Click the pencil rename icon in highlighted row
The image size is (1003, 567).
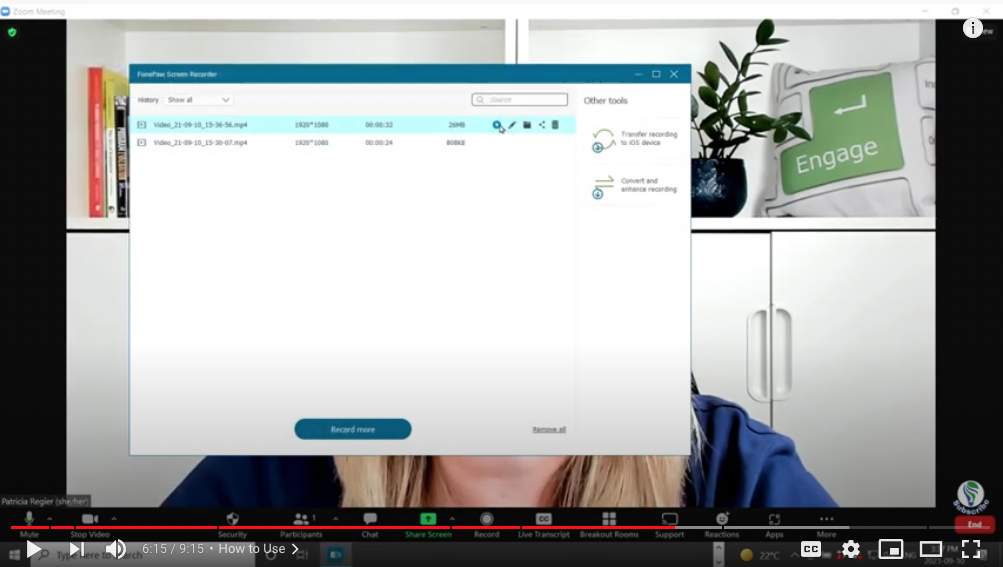click(512, 125)
